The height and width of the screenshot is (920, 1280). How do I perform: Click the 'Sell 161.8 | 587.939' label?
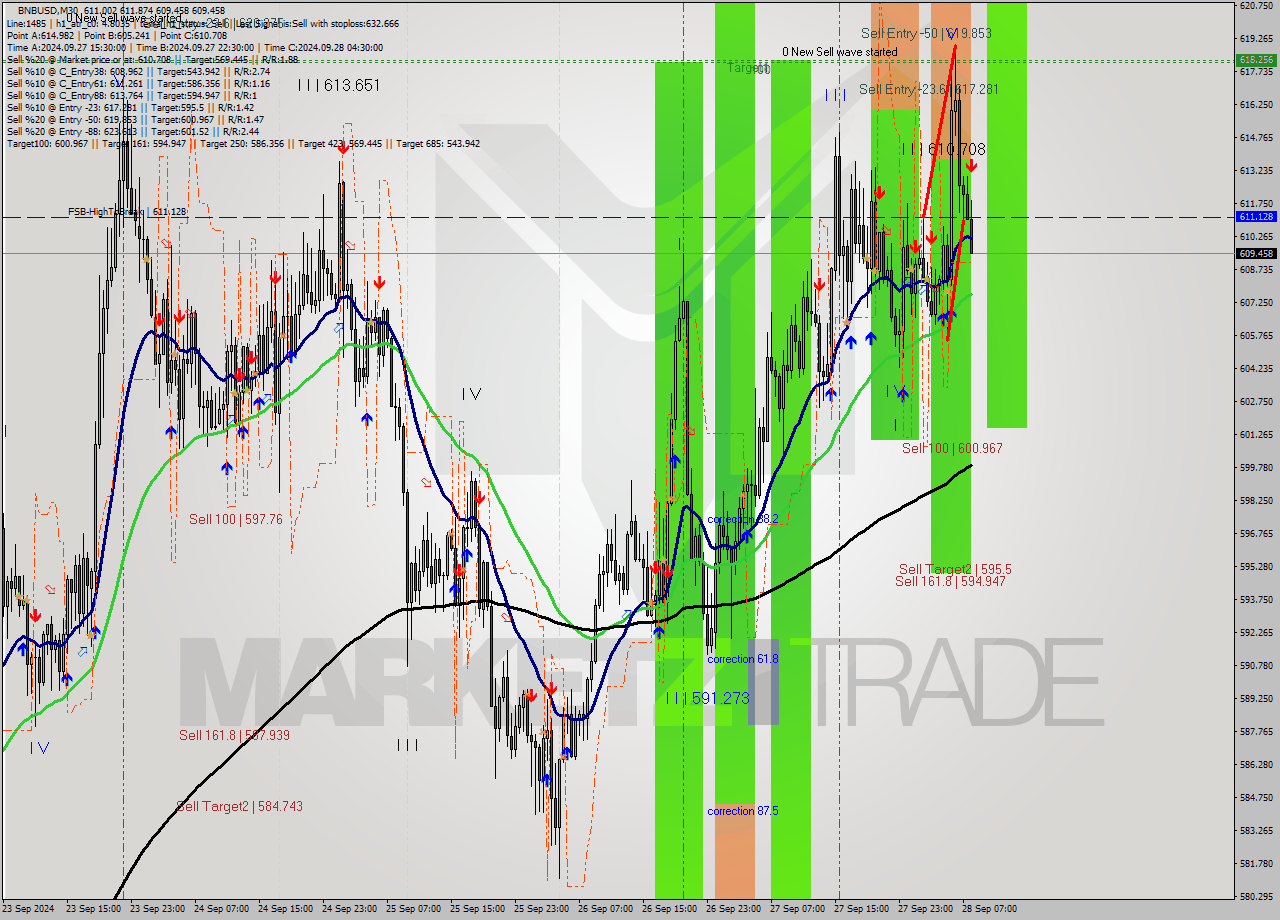pos(234,735)
